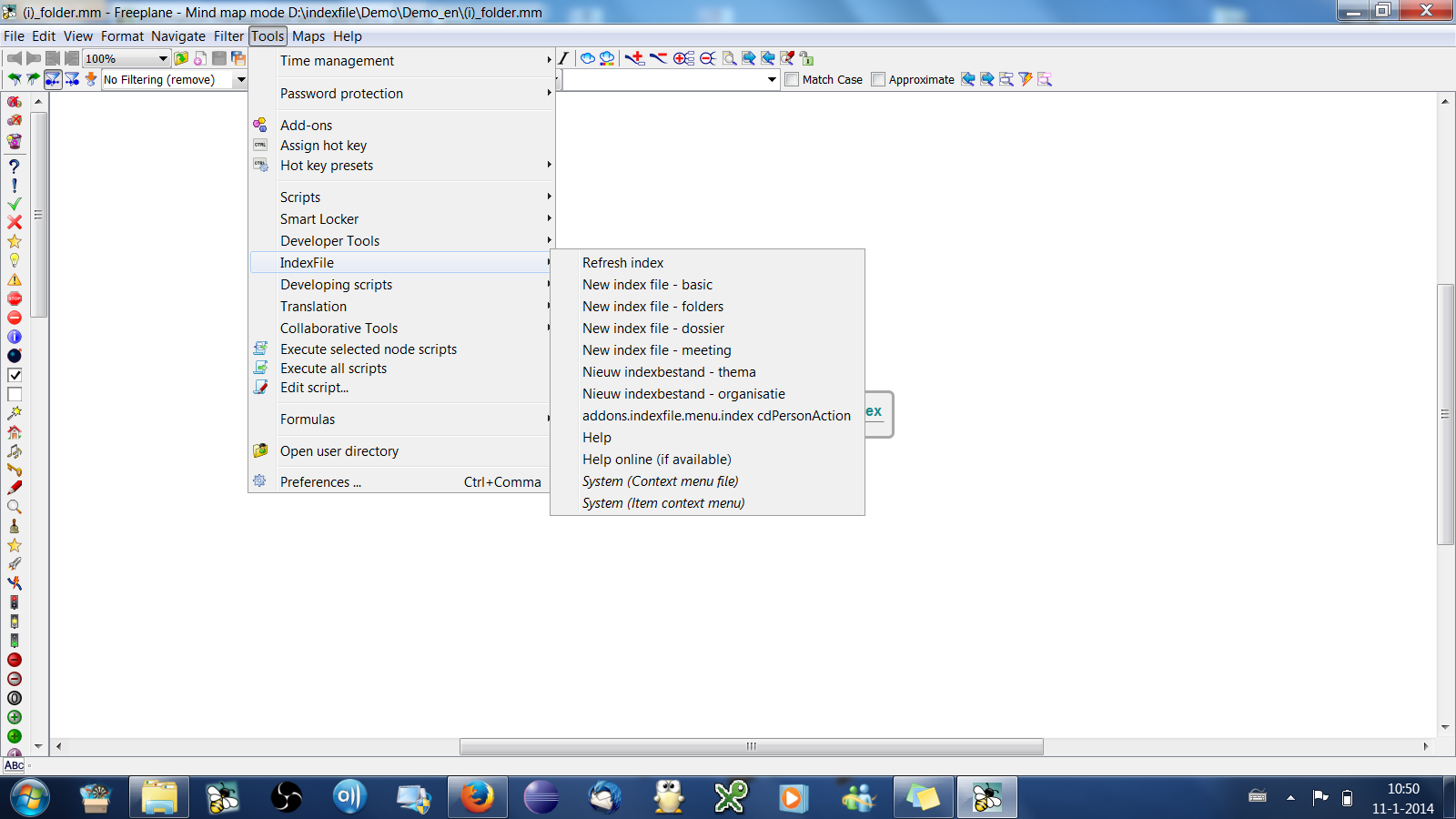Click the house icon in the icons sidebar
This screenshot has width=1456, height=819.
pos(14,432)
